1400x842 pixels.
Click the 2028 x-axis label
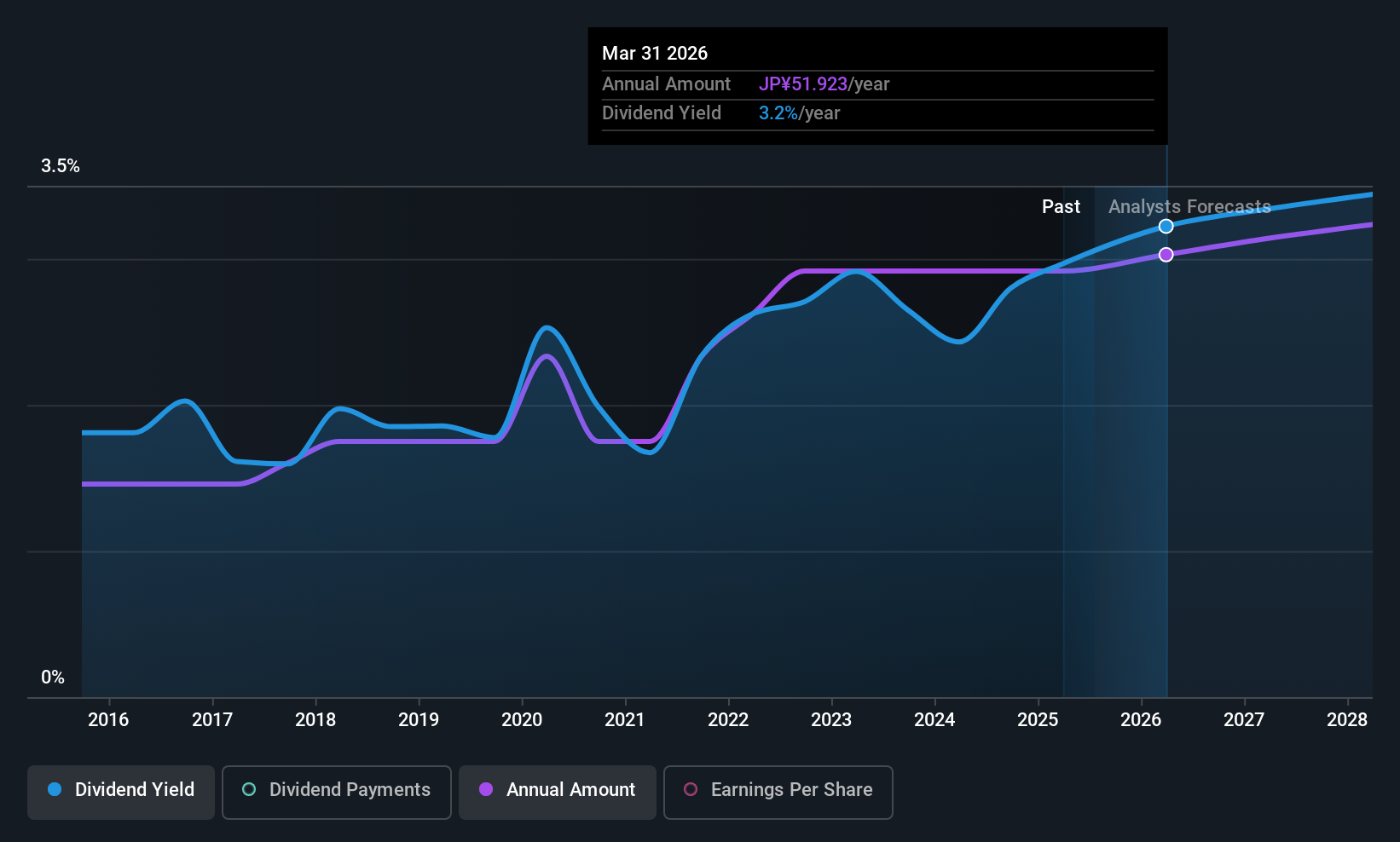pos(1347,720)
